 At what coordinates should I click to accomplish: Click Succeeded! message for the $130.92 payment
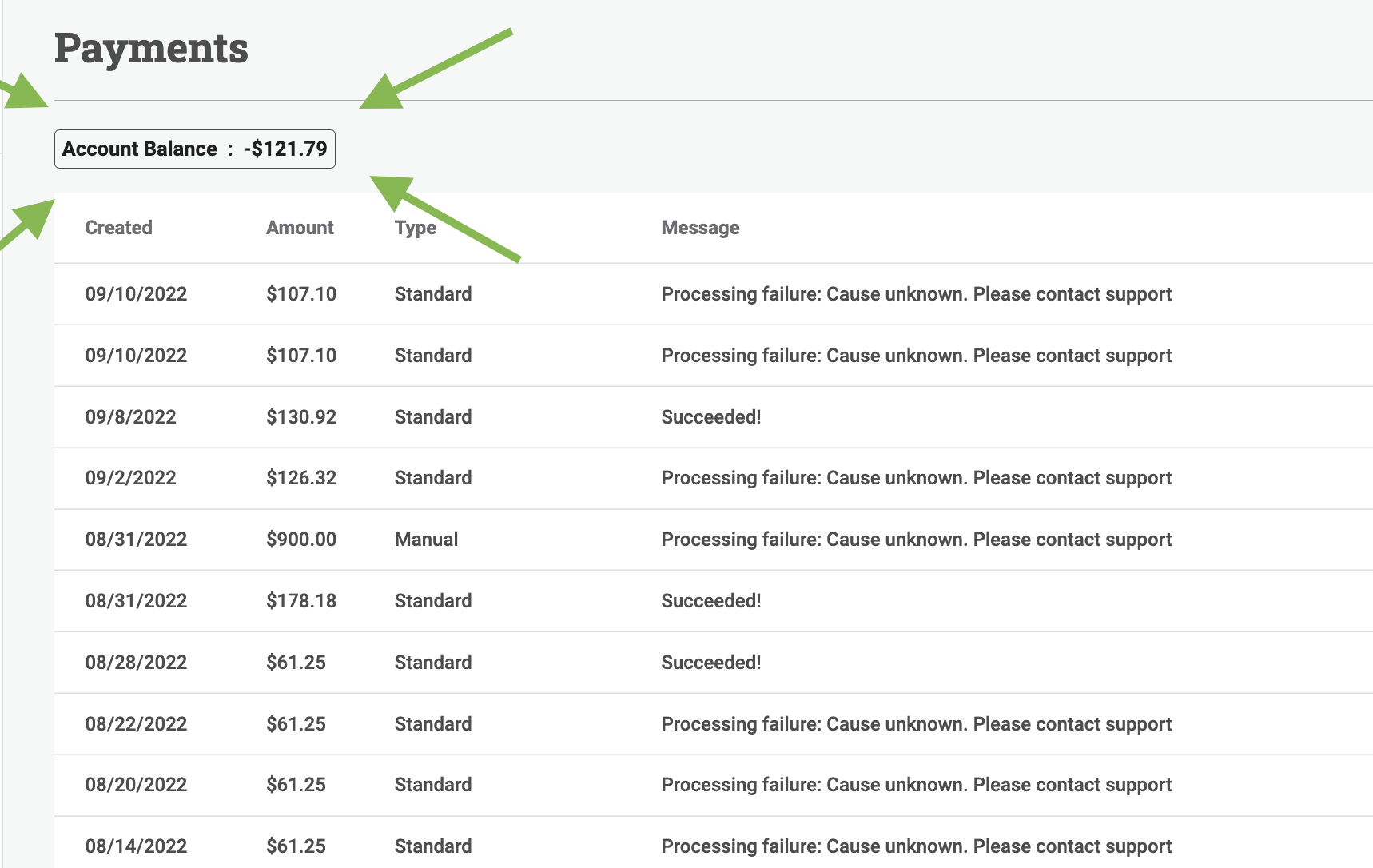click(710, 417)
